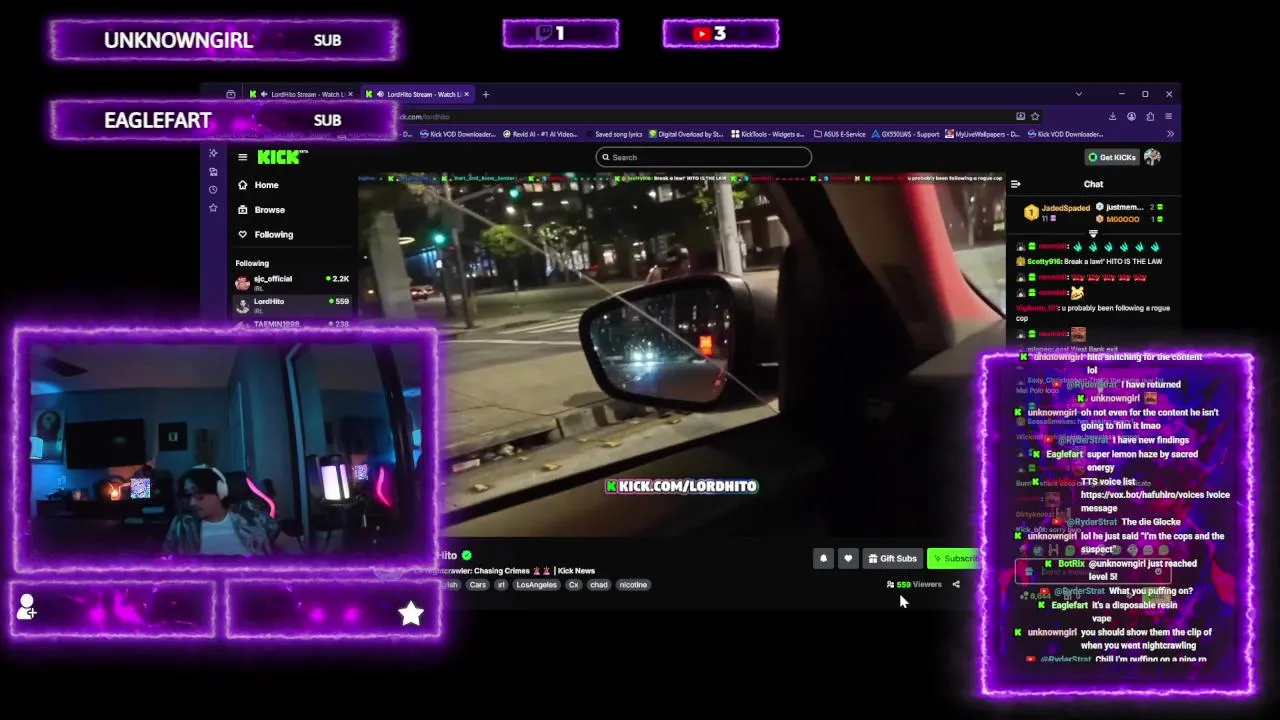Open the workspaces icon left of tabs

(x=231, y=94)
